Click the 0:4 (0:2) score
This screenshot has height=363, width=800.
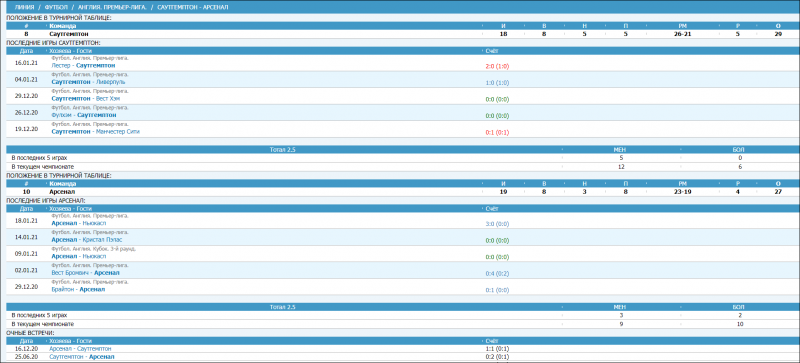pyautogui.click(x=497, y=274)
